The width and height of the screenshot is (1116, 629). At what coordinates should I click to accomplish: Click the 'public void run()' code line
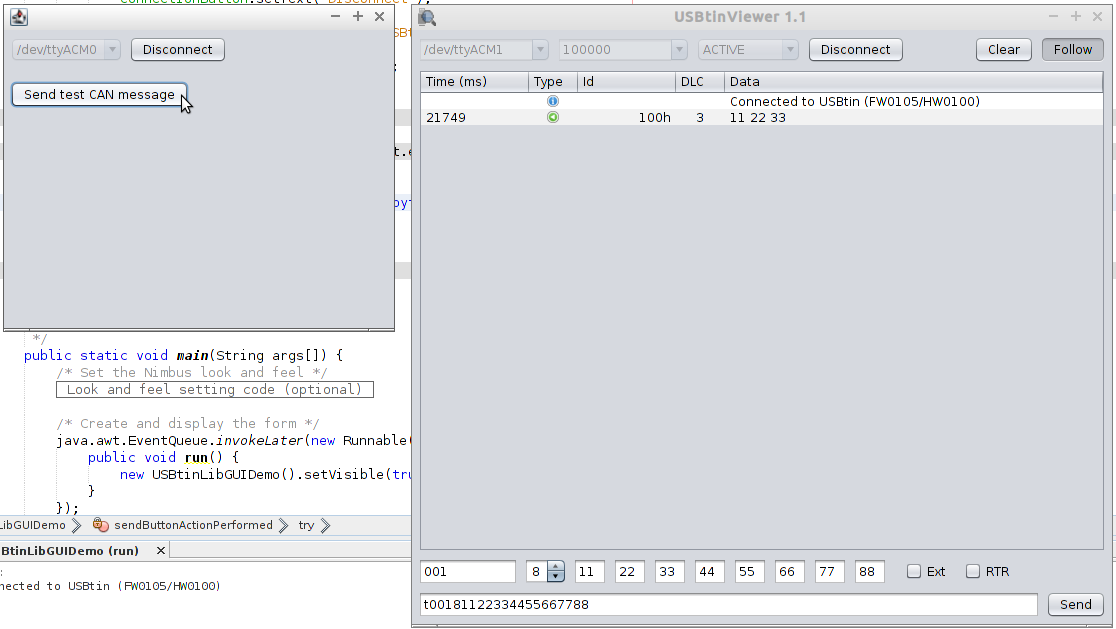point(163,458)
